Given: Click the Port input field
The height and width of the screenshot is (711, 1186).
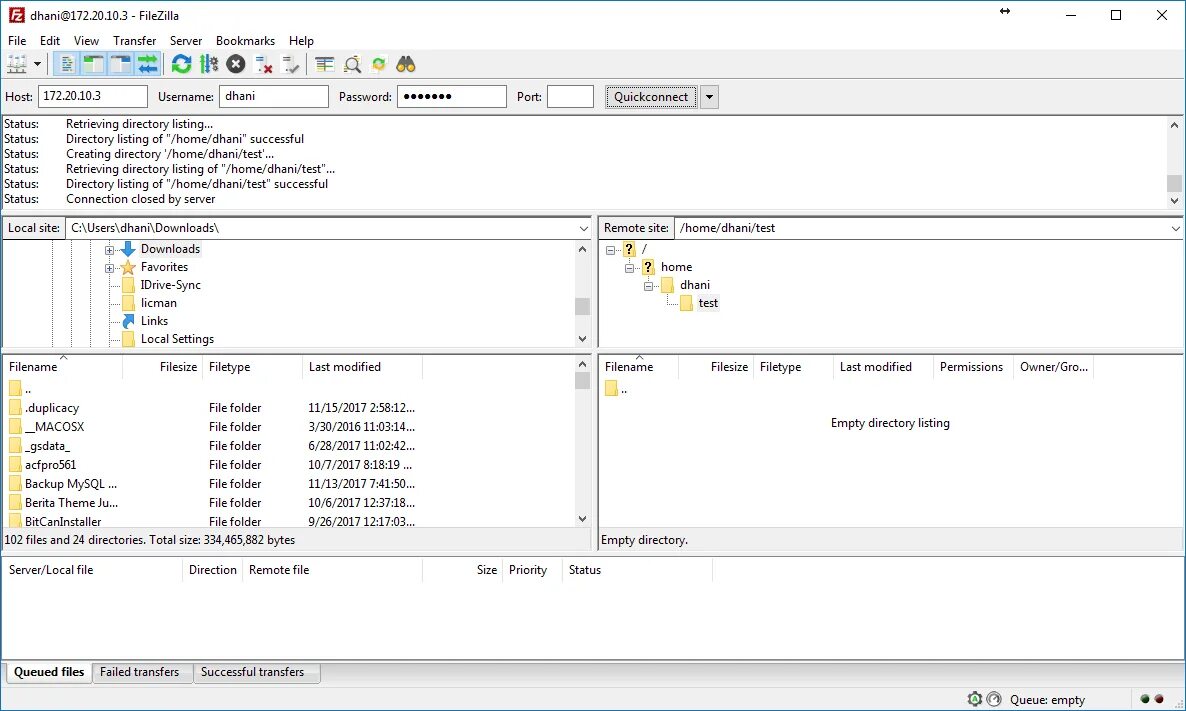Looking at the screenshot, I should (570, 96).
